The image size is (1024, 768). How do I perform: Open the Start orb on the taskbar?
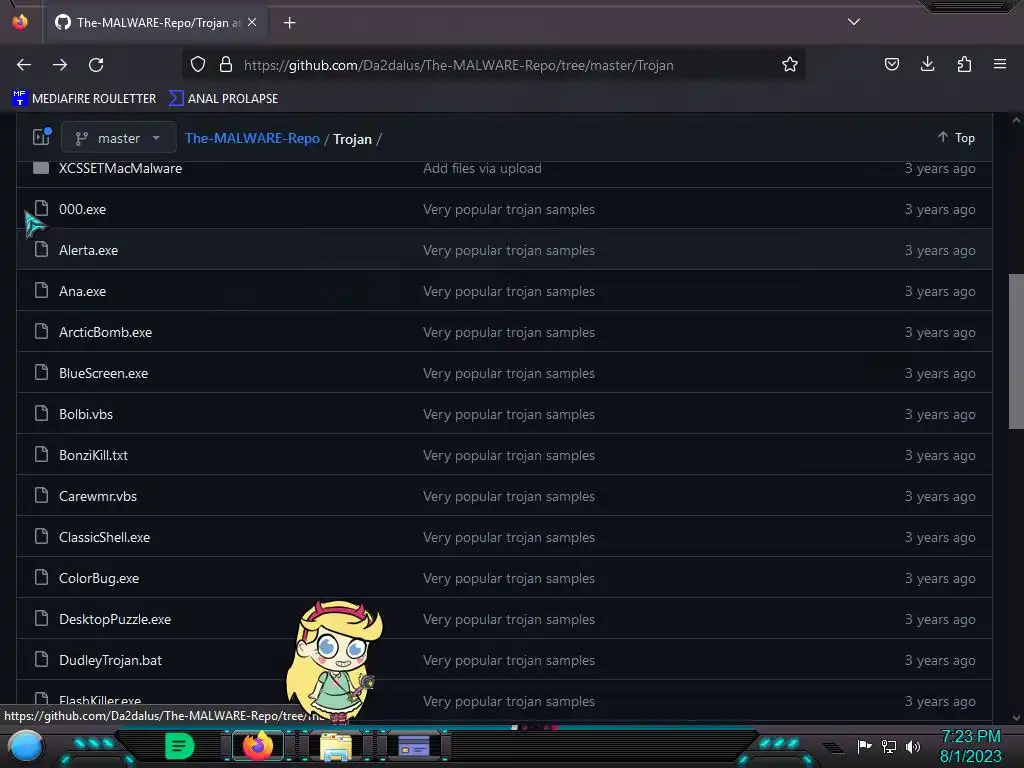(26, 747)
